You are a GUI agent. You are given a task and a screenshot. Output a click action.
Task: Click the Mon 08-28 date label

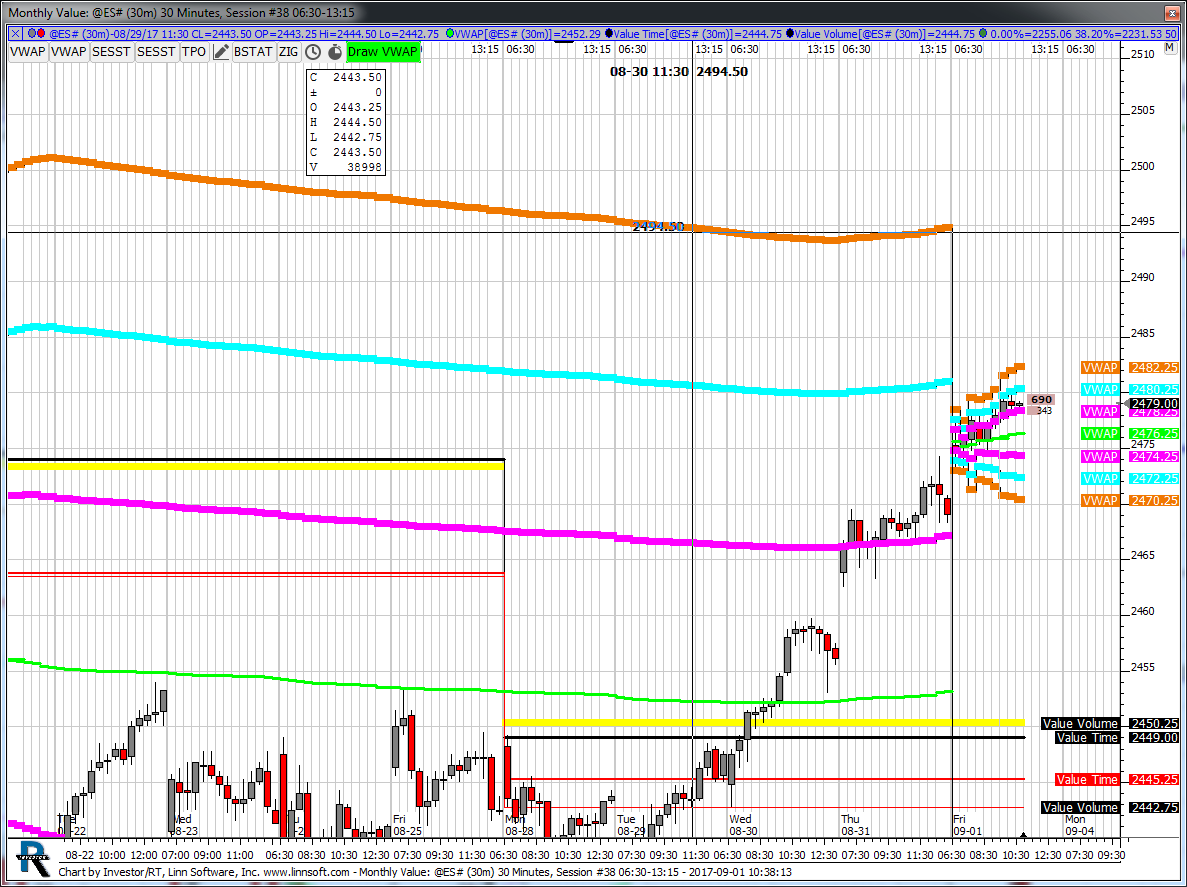tap(520, 825)
